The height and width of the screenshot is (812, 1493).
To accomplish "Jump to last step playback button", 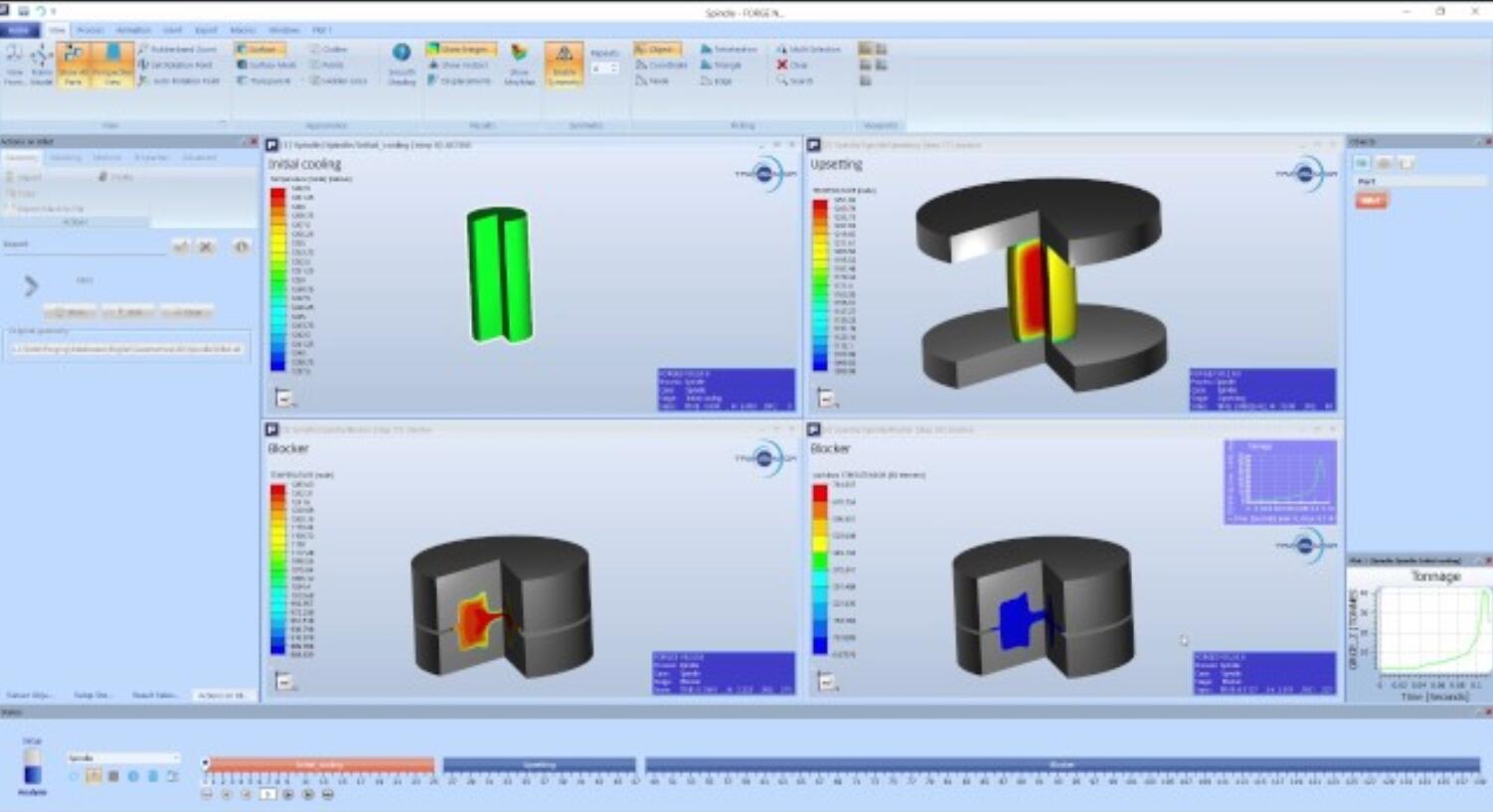I will pyautogui.click(x=328, y=794).
